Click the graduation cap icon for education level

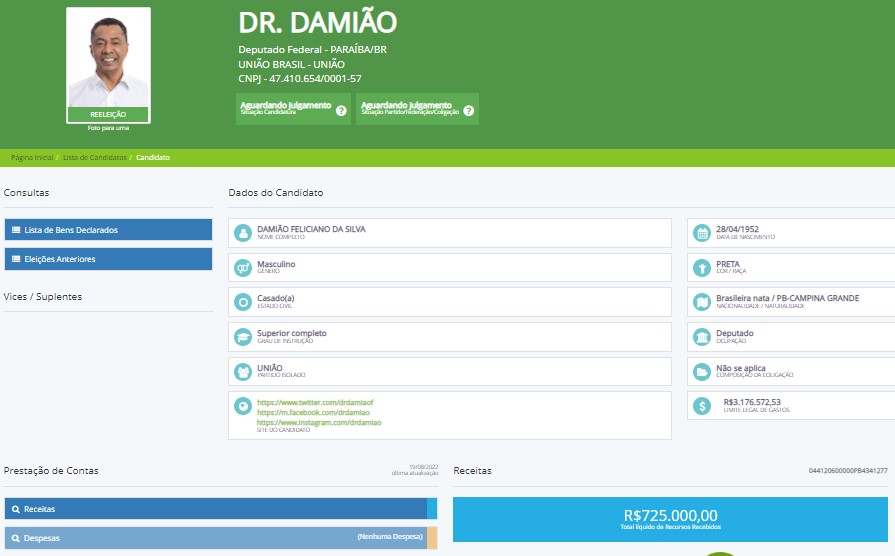(x=242, y=337)
